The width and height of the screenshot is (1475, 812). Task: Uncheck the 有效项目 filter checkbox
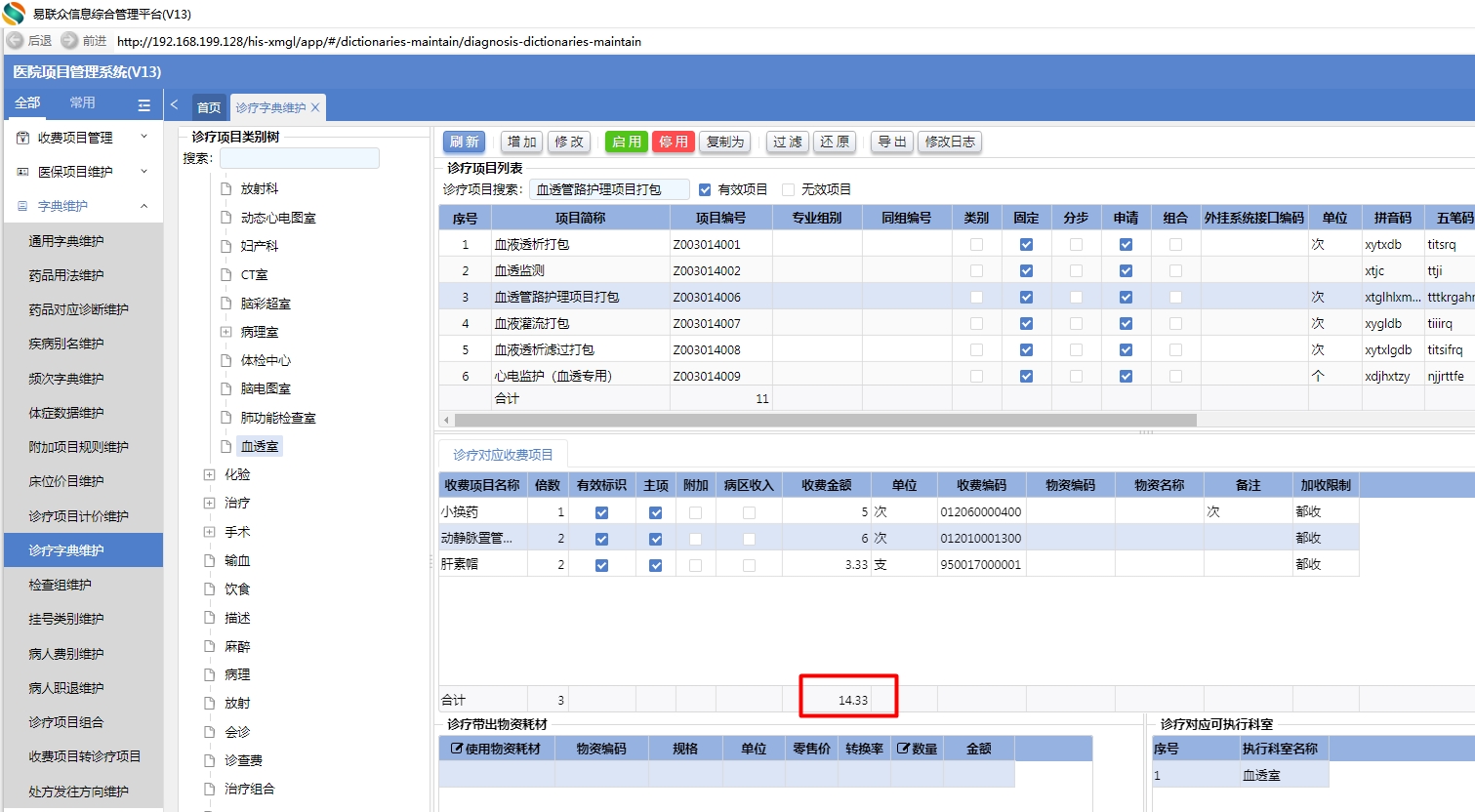(705, 189)
